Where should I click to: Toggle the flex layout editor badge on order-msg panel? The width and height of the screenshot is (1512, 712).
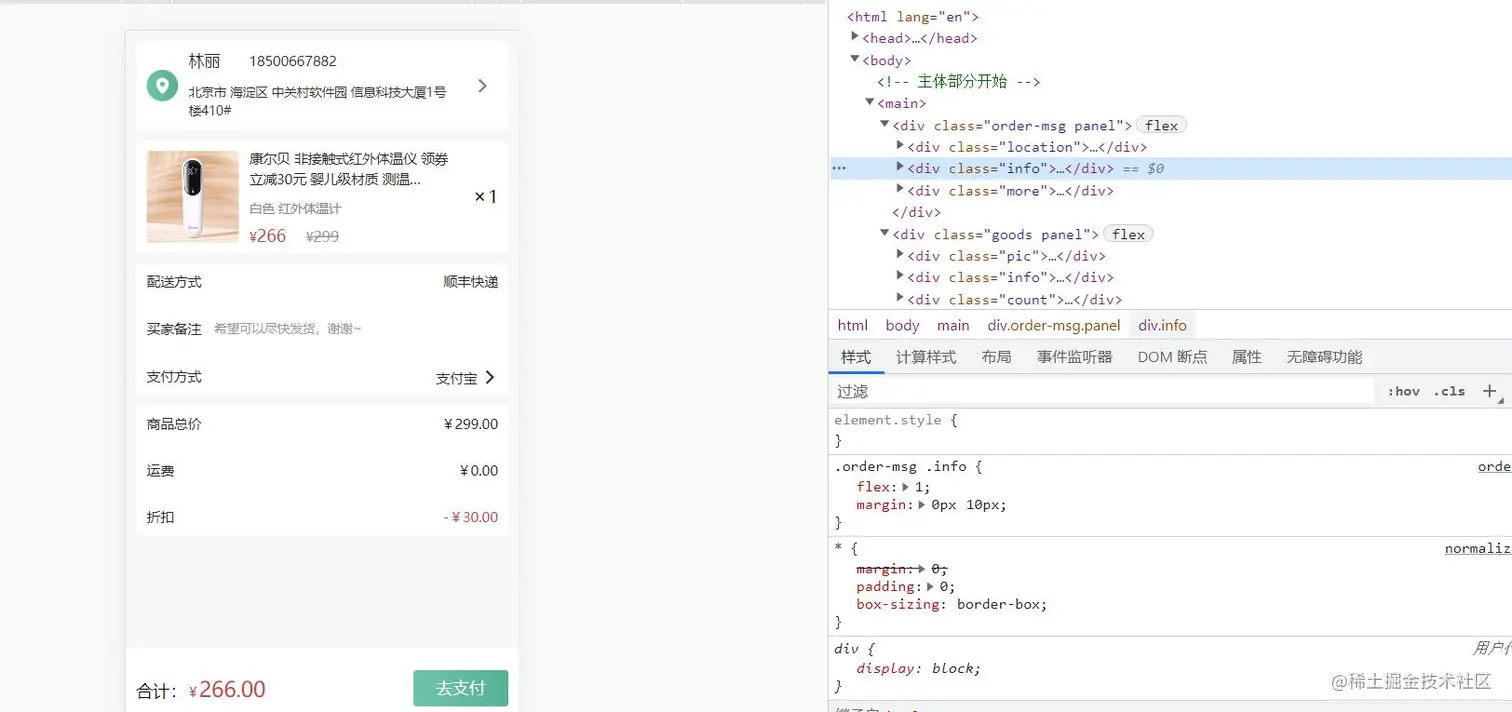coord(1161,124)
